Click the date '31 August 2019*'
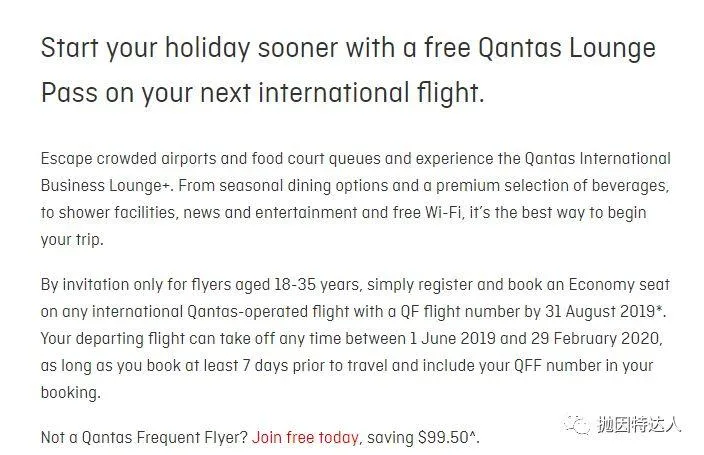This screenshot has height=455, width=704. [605, 311]
